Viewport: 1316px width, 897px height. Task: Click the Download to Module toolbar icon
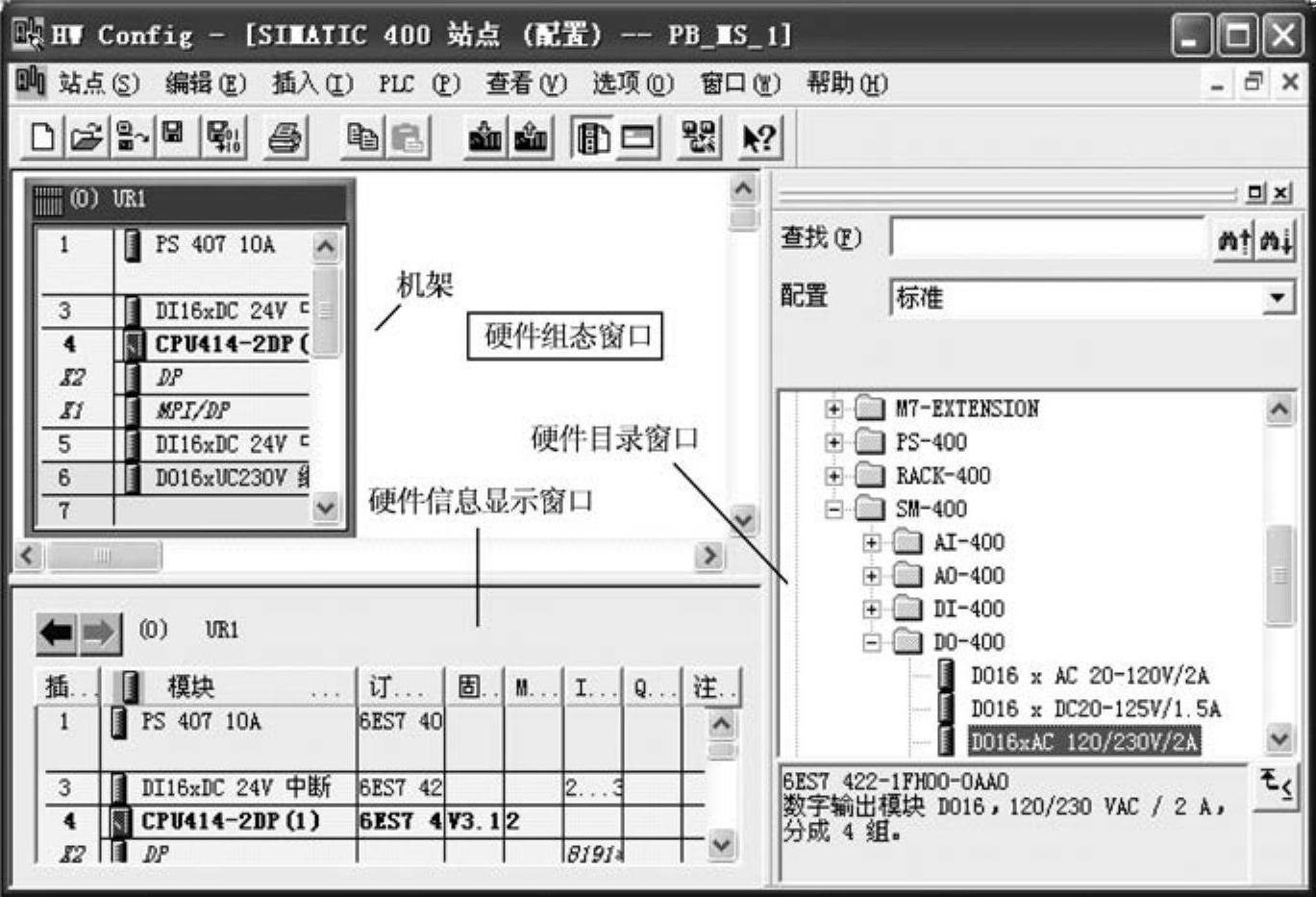pos(484,137)
